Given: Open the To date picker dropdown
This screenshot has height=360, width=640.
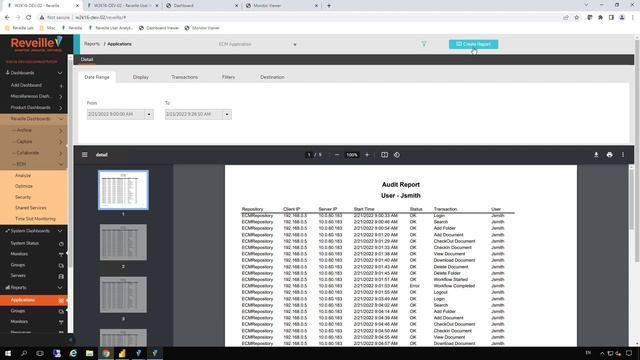Looking at the screenshot, I should pos(227,114).
